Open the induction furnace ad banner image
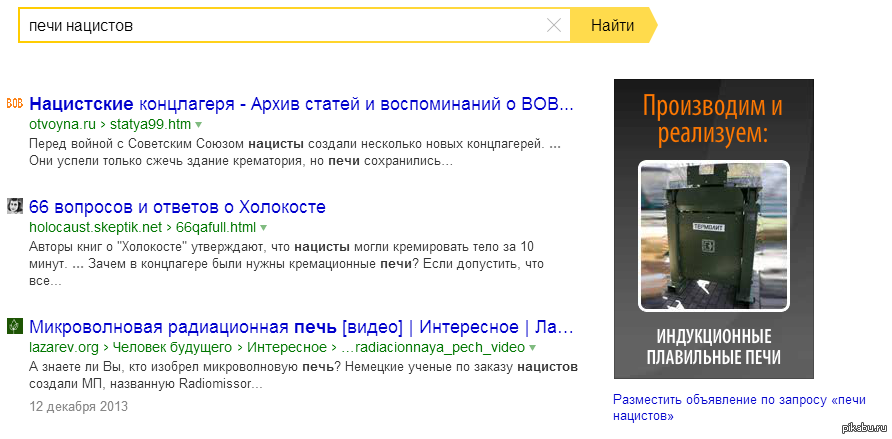Image resolution: width=892 pixels, height=439 pixels. point(713,228)
